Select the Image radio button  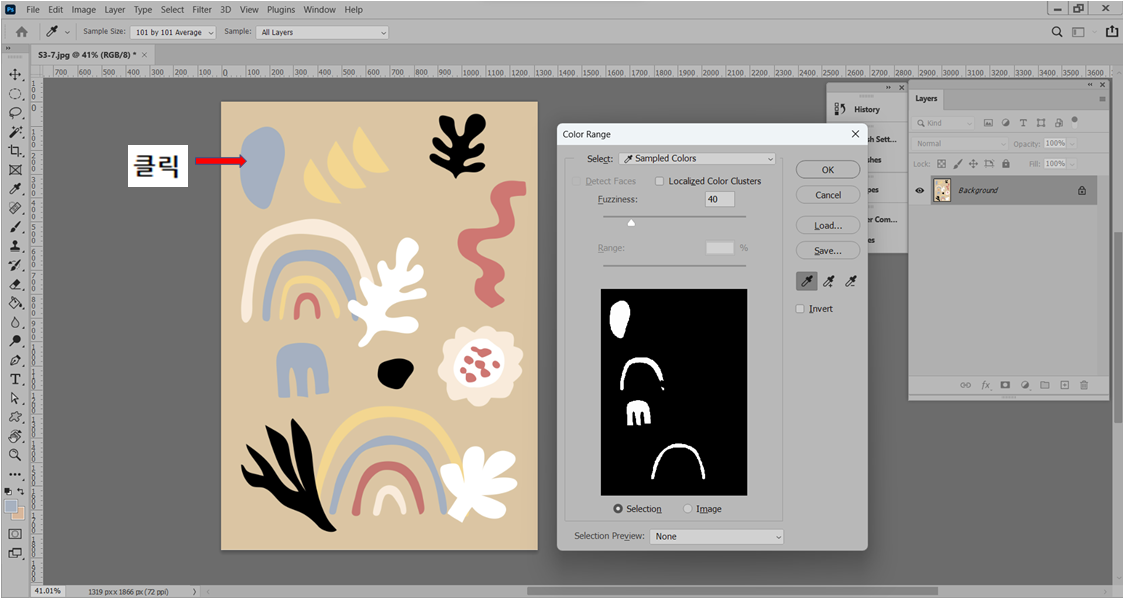coord(687,509)
